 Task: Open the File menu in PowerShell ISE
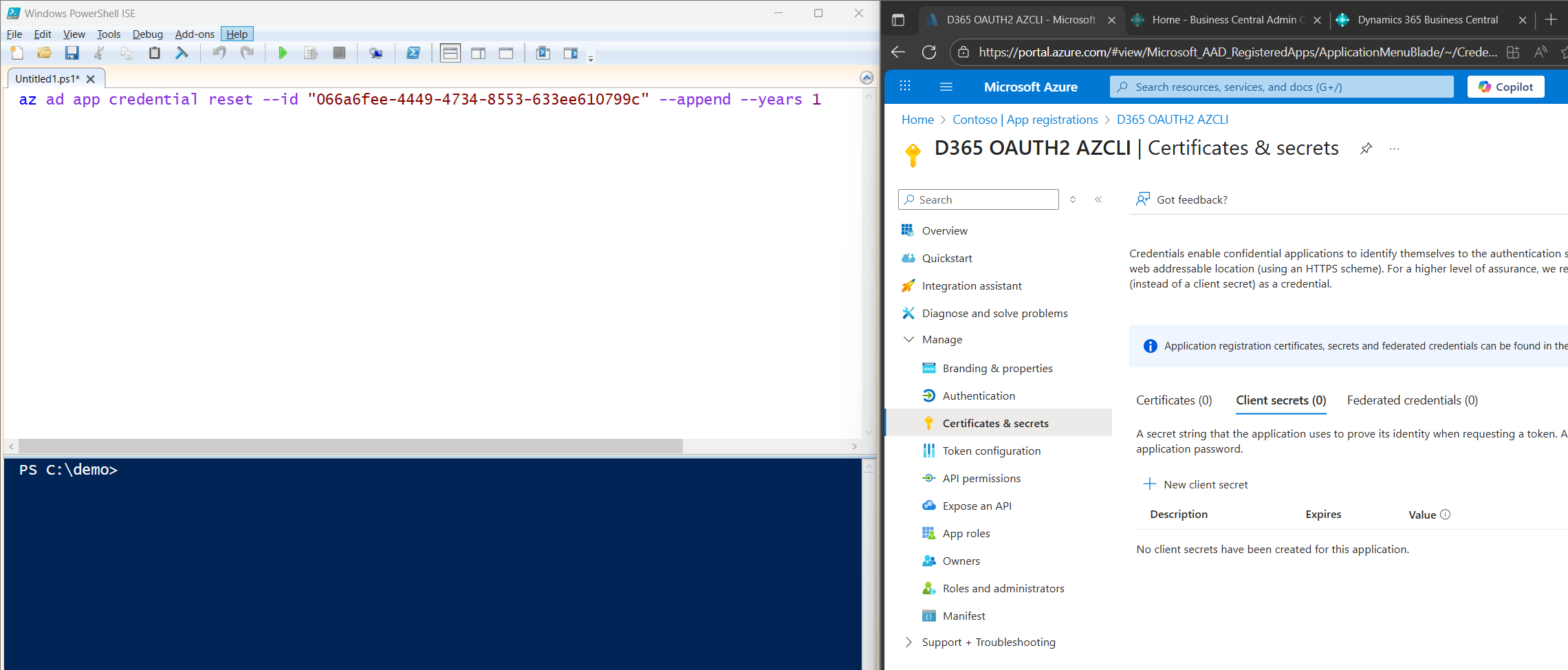click(x=14, y=34)
